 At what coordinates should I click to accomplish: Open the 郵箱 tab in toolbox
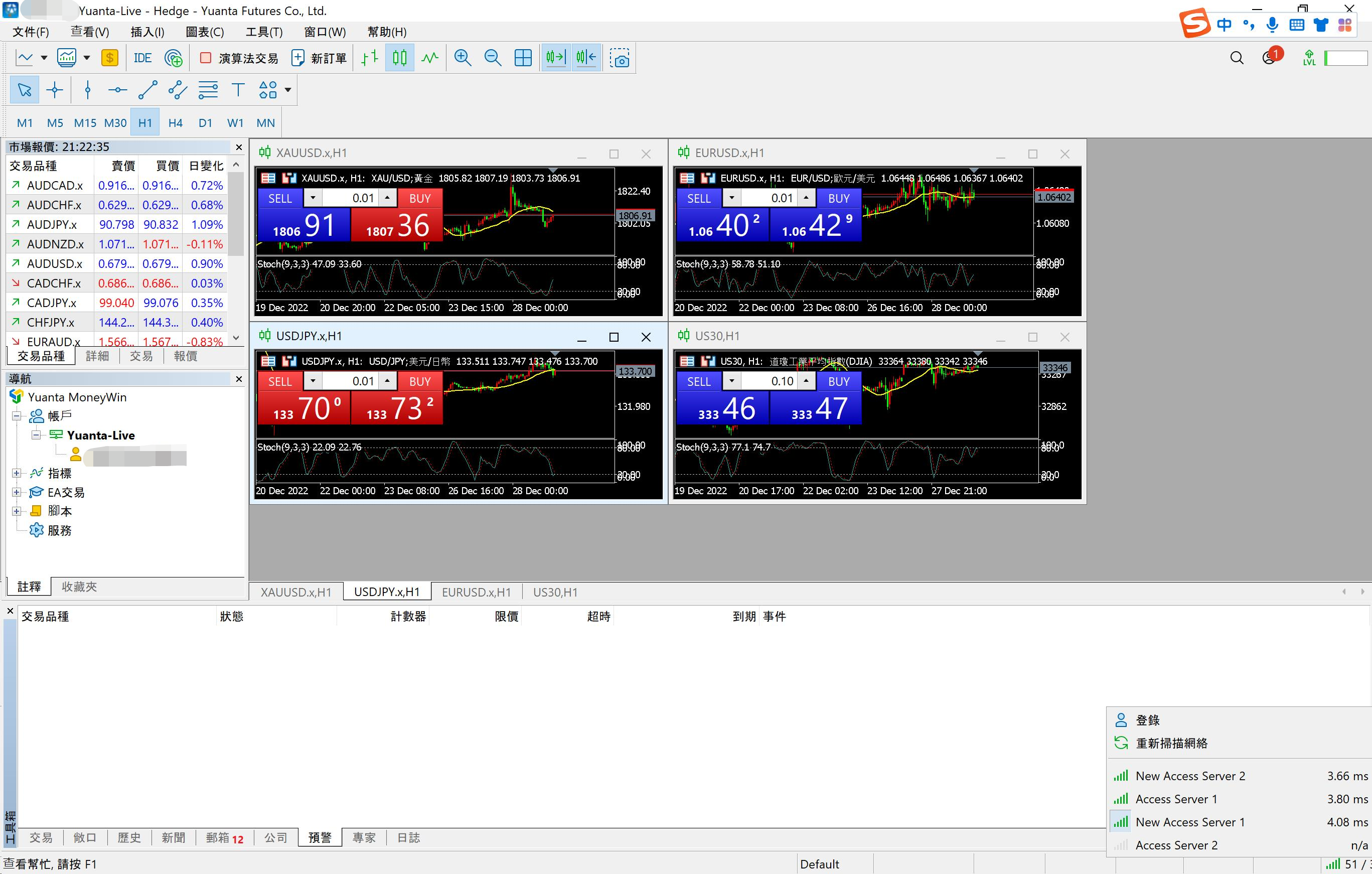(225, 837)
